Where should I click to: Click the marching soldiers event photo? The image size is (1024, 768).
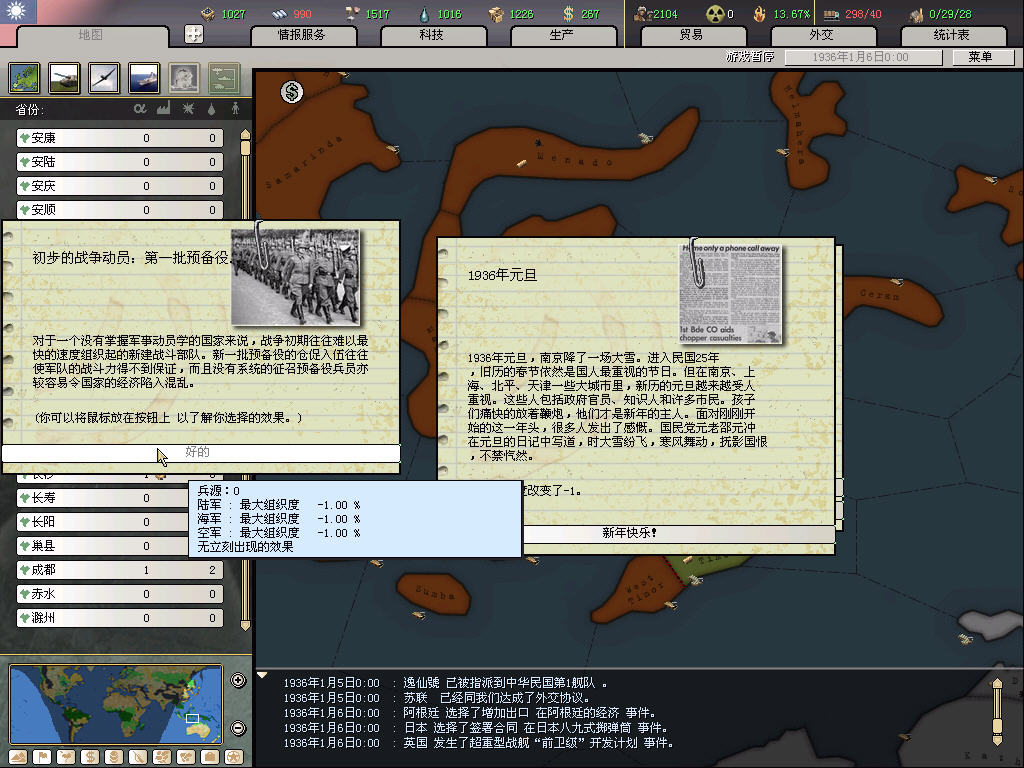coord(295,277)
